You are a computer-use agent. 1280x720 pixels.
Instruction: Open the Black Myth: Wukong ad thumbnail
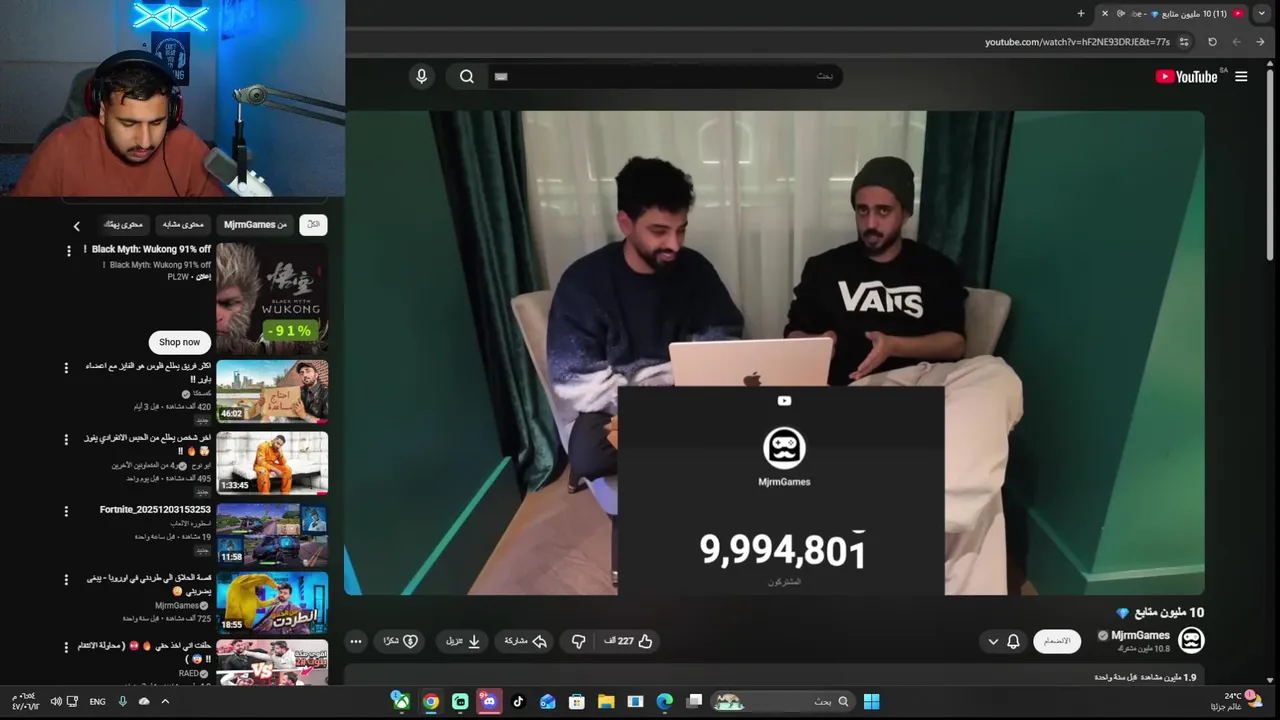tap(272, 298)
